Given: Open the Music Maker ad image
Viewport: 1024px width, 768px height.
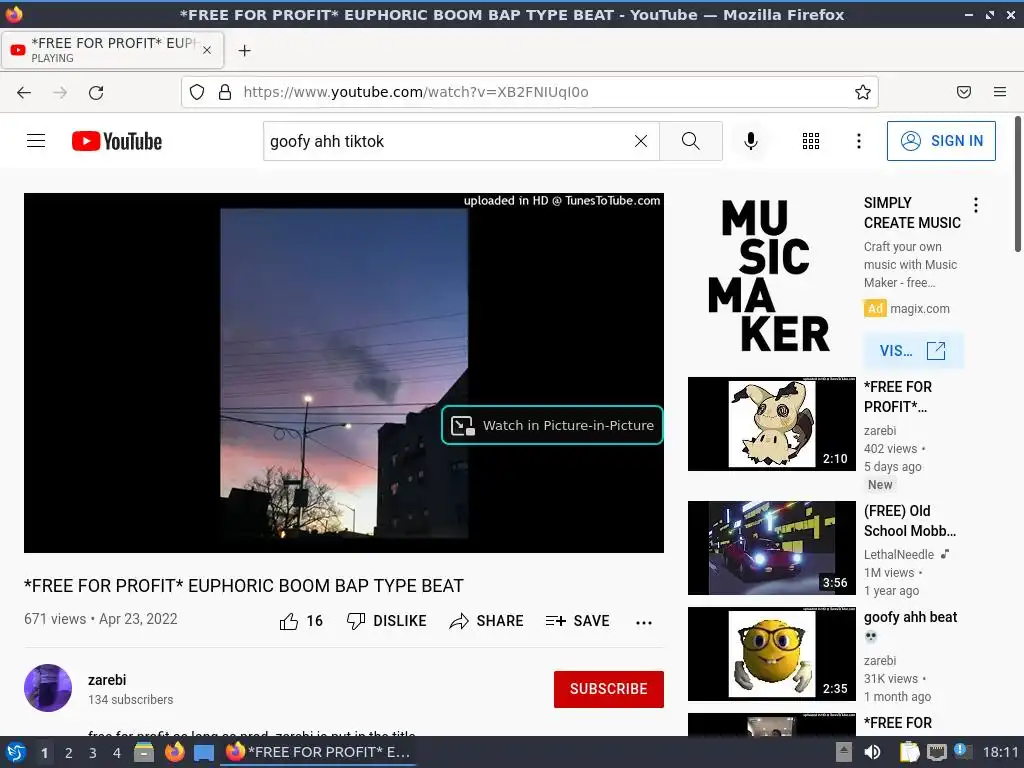Looking at the screenshot, I should (x=771, y=275).
